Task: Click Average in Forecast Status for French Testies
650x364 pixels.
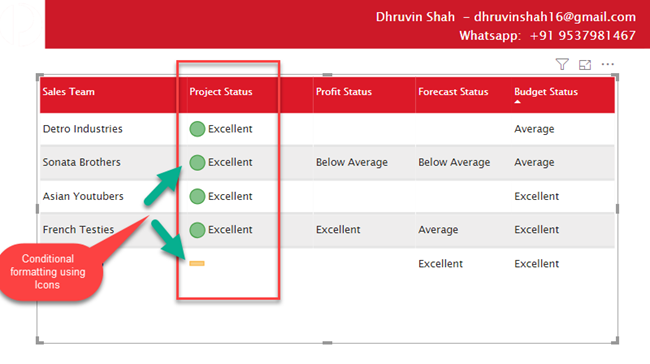Action: pyautogui.click(x=438, y=230)
